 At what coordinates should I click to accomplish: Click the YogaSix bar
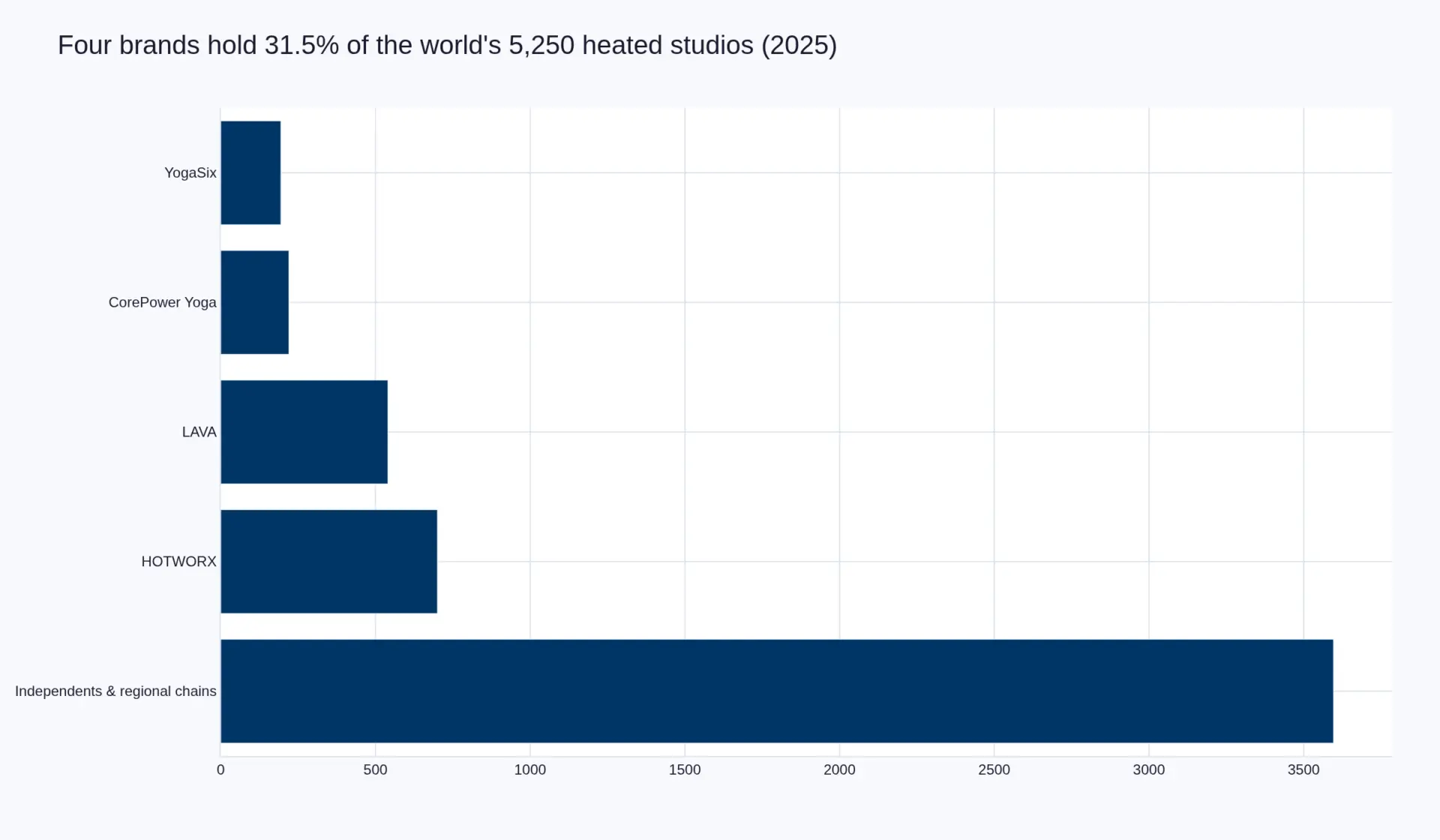coord(250,172)
